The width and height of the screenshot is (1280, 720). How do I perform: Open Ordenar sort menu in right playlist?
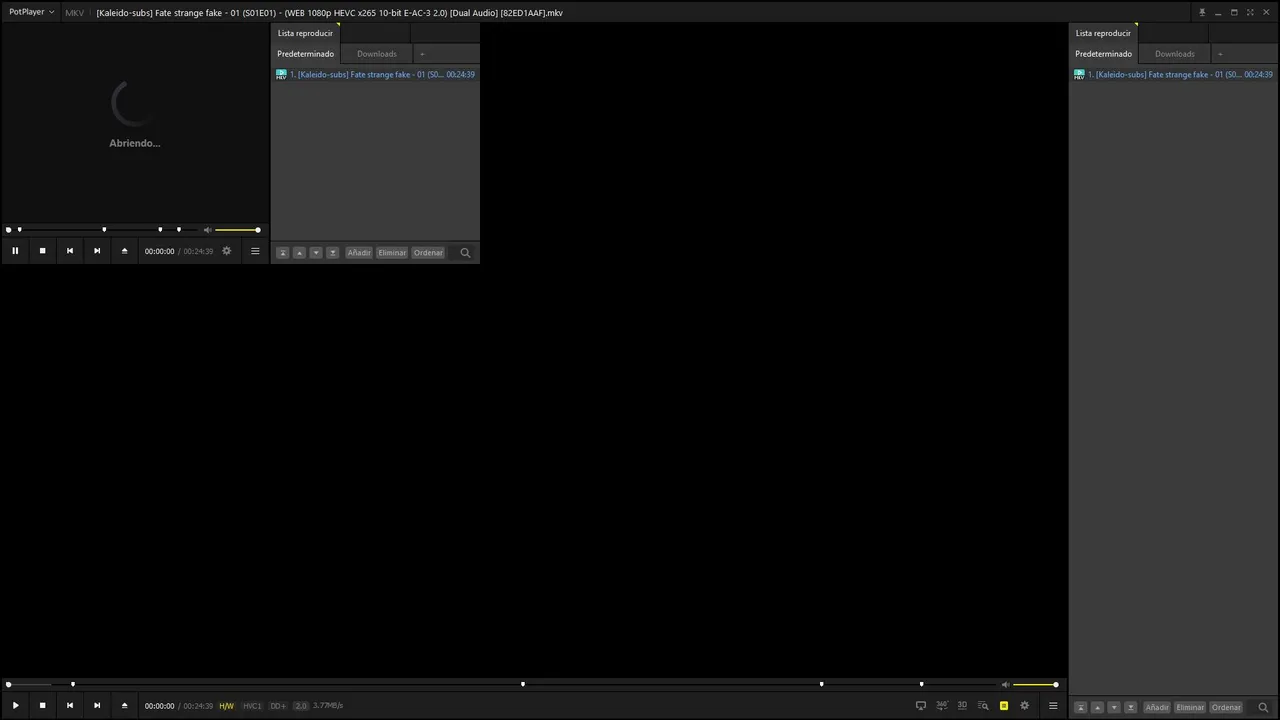[1226, 707]
